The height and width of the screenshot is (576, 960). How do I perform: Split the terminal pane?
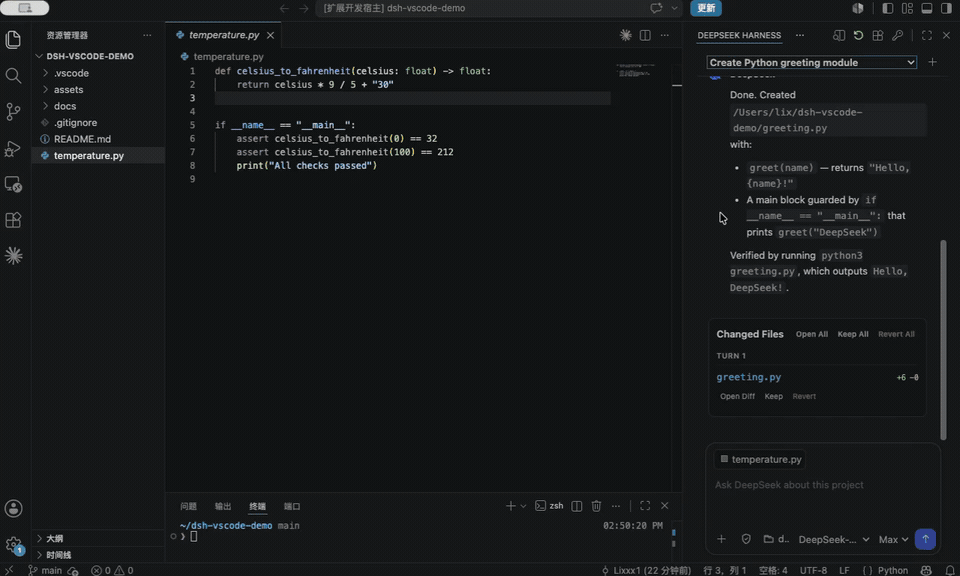[x=577, y=506]
